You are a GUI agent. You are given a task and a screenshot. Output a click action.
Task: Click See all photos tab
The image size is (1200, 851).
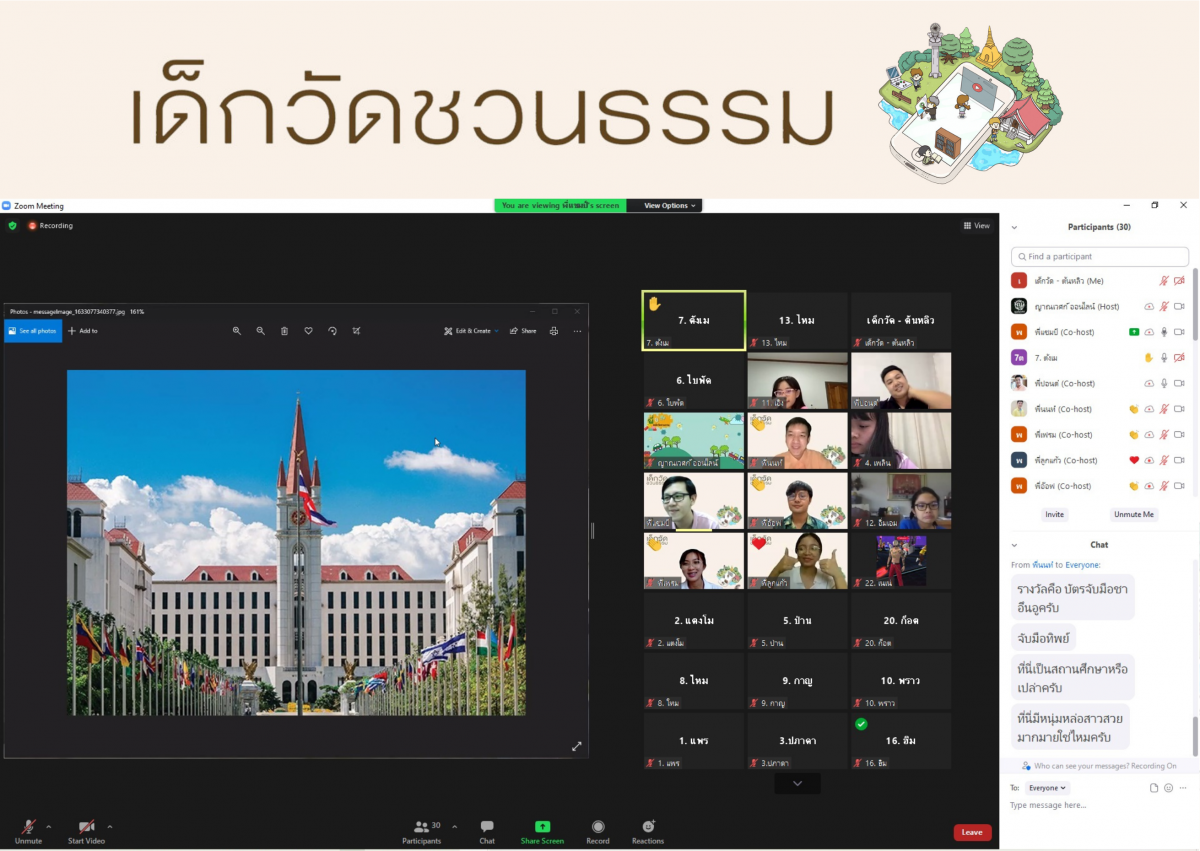click(x=33, y=331)
